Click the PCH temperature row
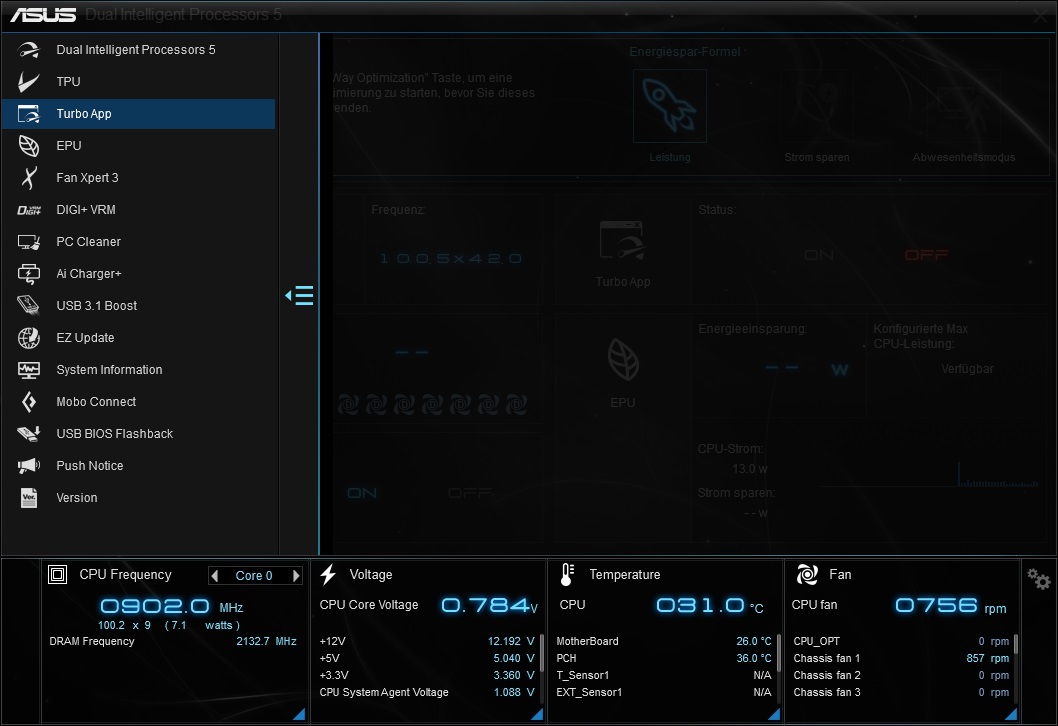1058x726 pixels. click(x=664, y=658)
